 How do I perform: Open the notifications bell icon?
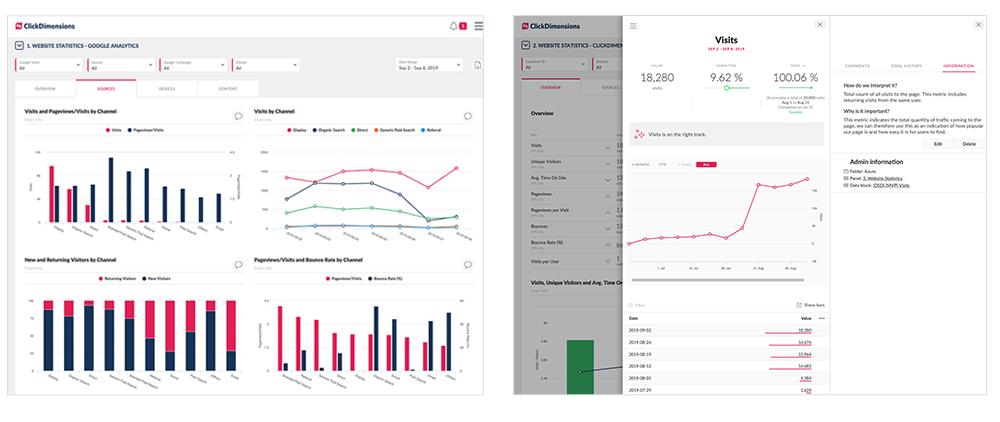(453, 26)
